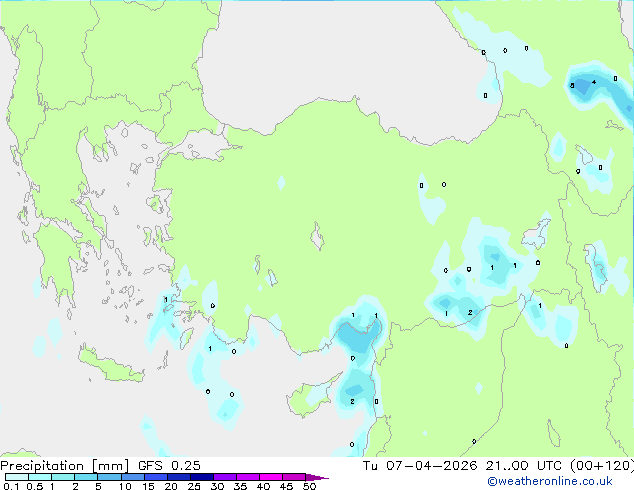
Task: Click legend swatch between 30 and 35
Action: pos(225,477)
